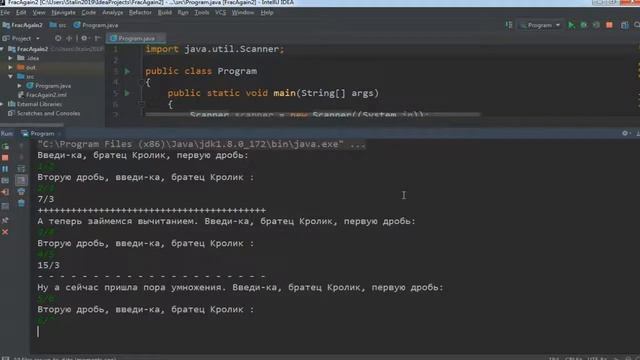This screenshot has width=640, height=360.
Task: Click scroll-from-source target icon in Project panel
Action: point(58,38)
